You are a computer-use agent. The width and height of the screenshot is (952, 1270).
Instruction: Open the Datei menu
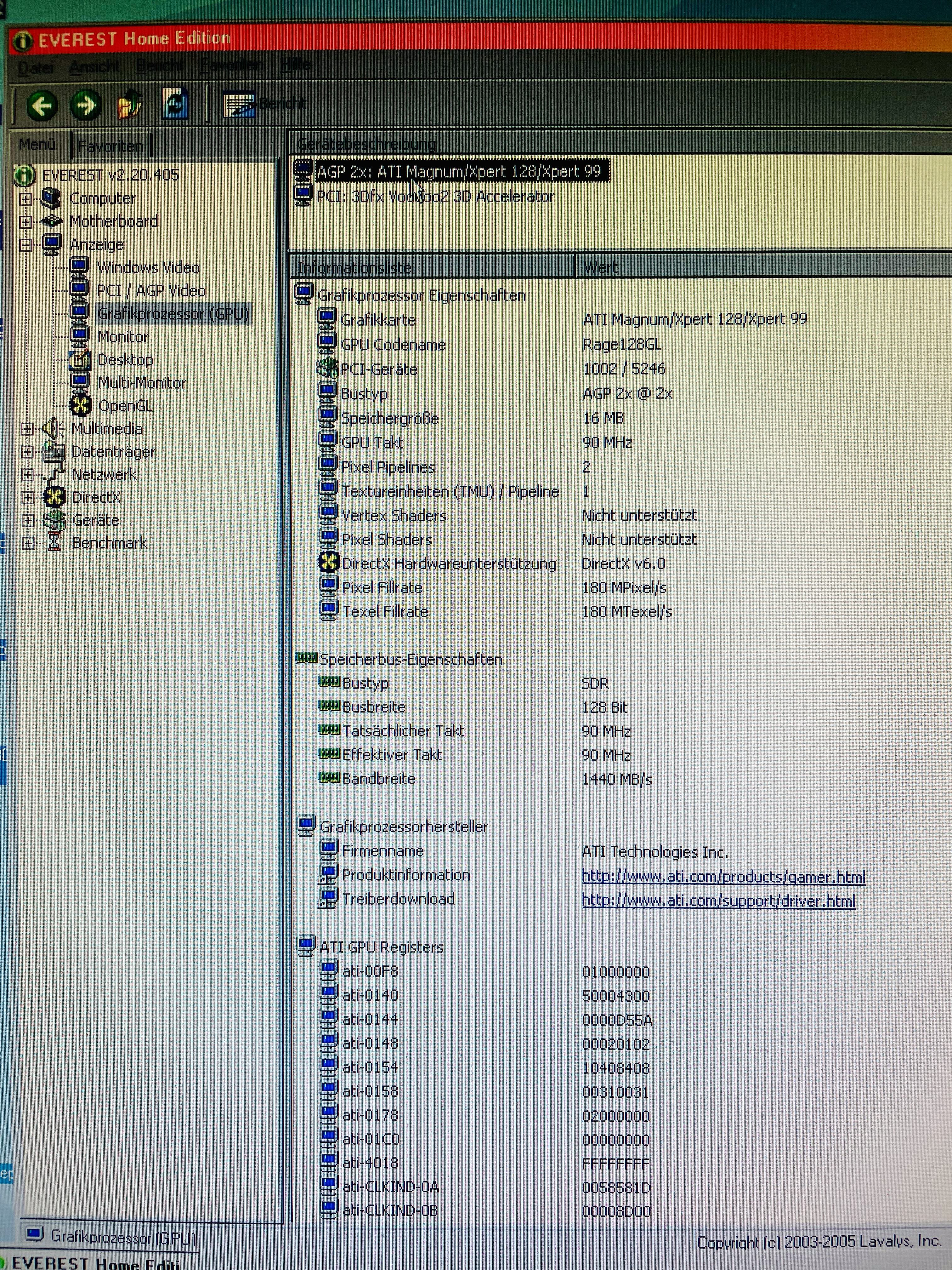36,68
